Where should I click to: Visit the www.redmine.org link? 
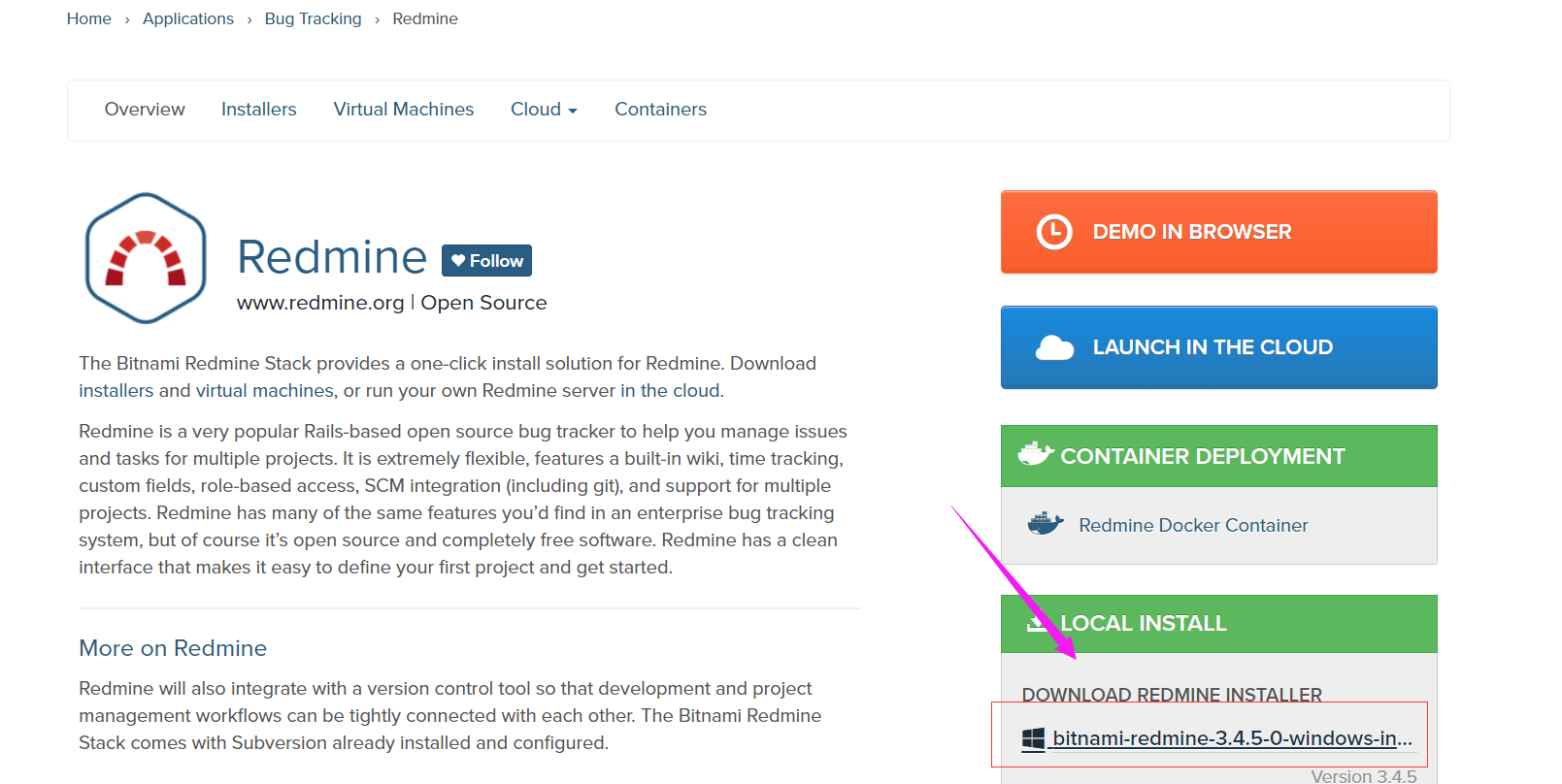coord(320,303)
